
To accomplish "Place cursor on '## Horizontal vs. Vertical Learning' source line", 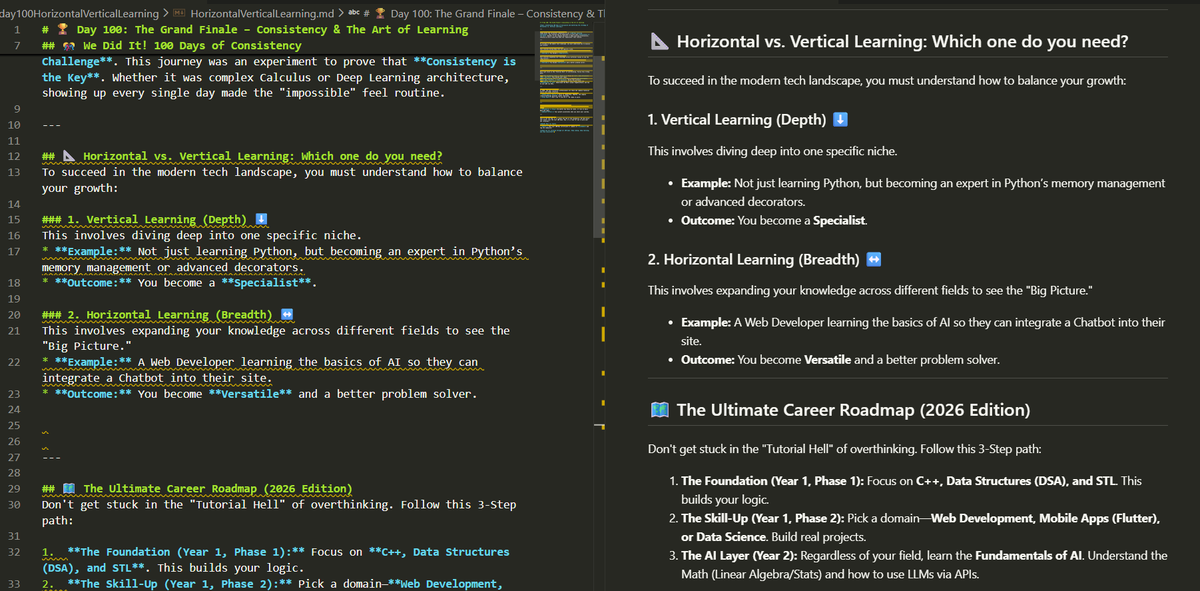I will 242,156.
